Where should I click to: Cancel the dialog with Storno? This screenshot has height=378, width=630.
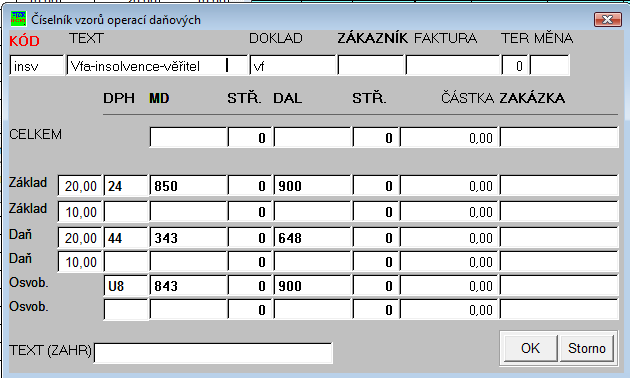click(x=587, y=348)
